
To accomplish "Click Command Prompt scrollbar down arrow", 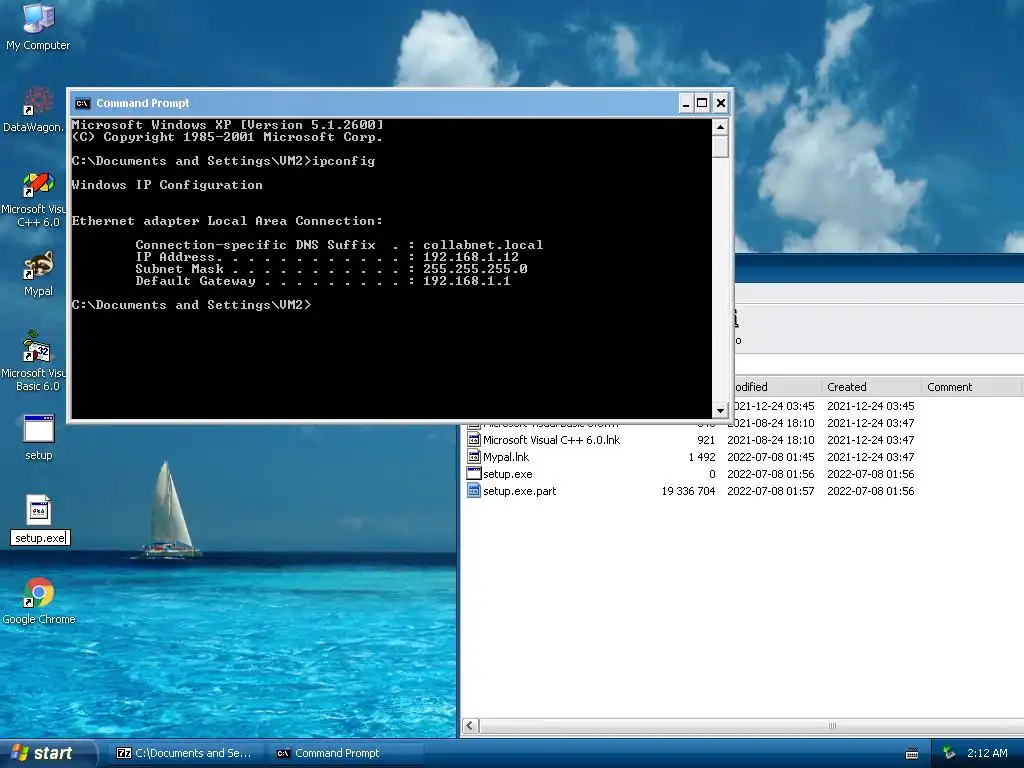I will click(720, 410).
